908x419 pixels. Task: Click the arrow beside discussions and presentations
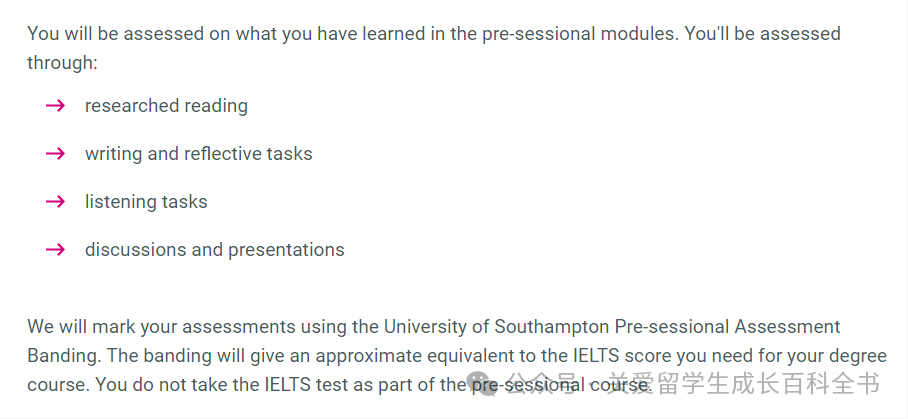56,249
